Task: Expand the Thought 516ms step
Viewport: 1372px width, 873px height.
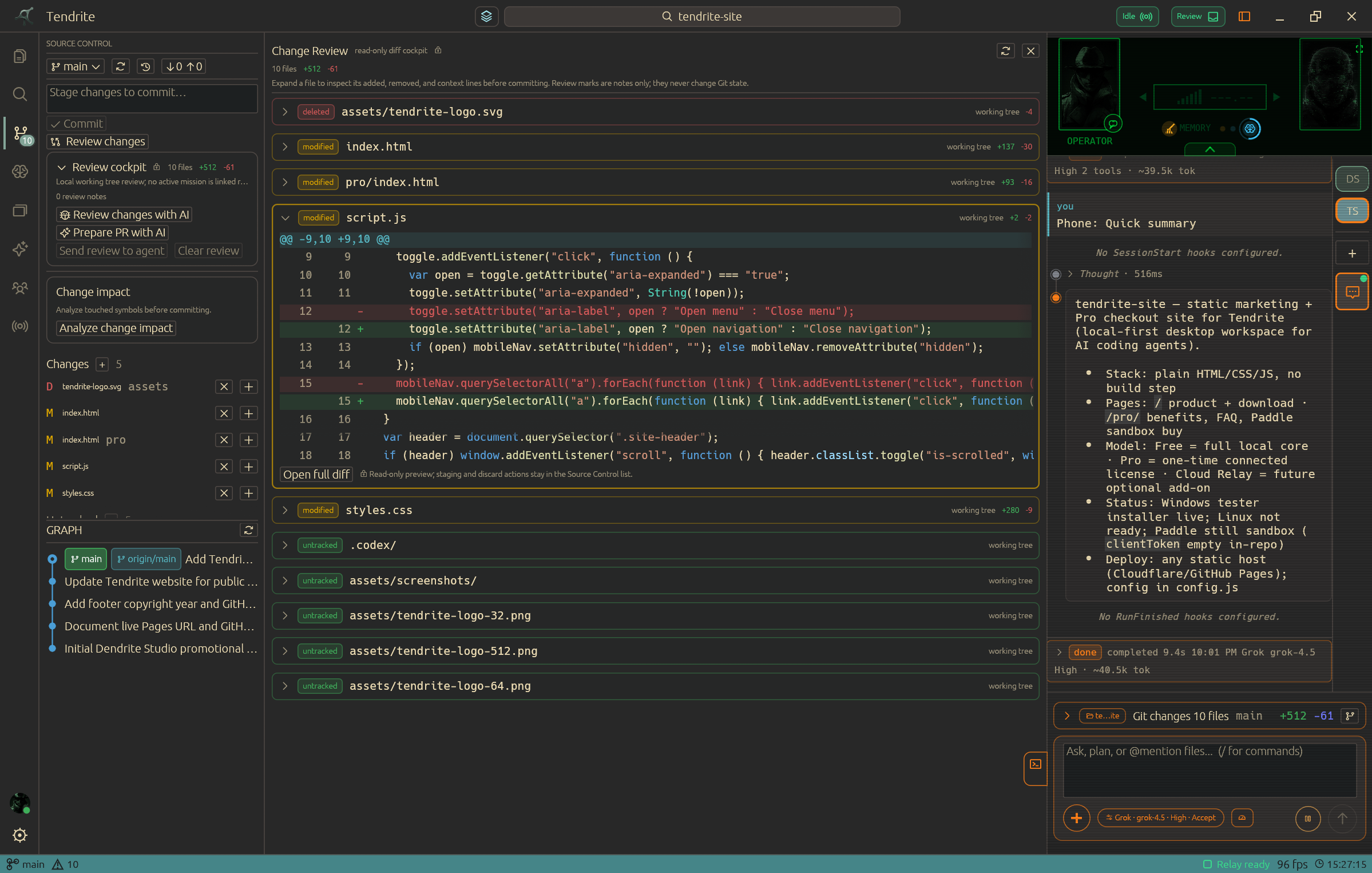Action: coord(1069,274)
